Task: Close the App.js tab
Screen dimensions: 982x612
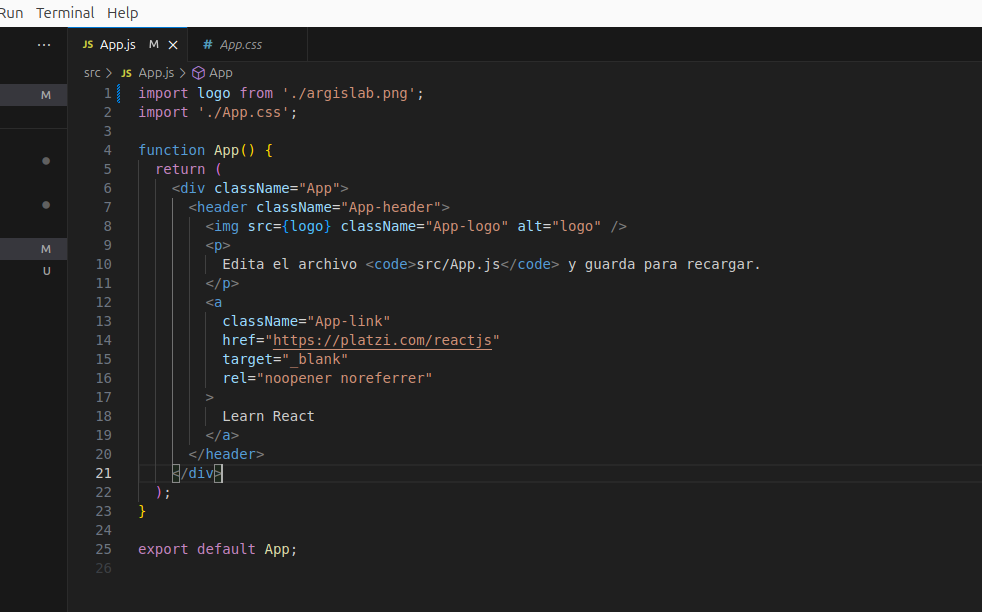Action: pyautogui.click(x=173, y=45)
